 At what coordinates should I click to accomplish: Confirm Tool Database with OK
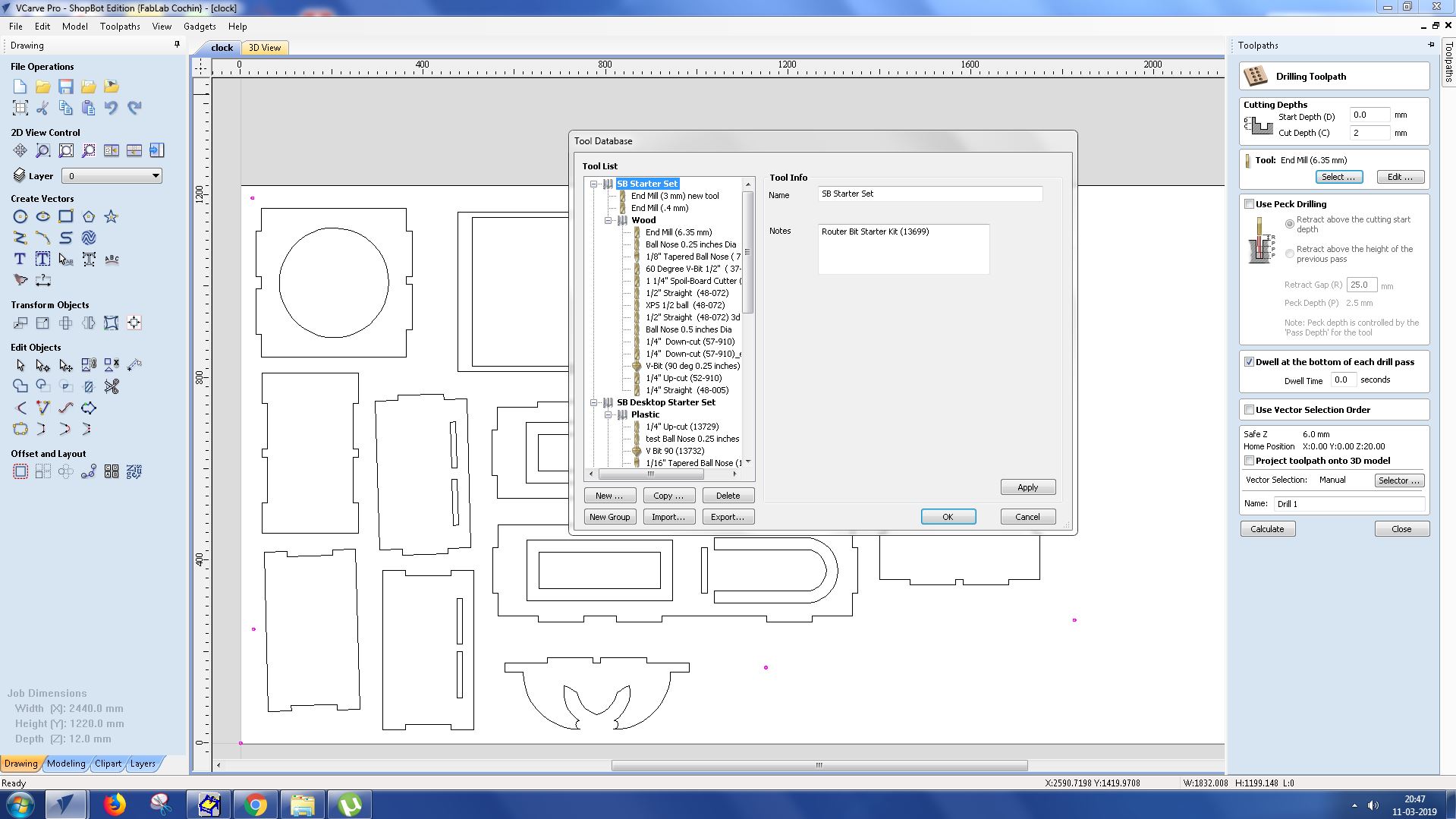(948, 517)
